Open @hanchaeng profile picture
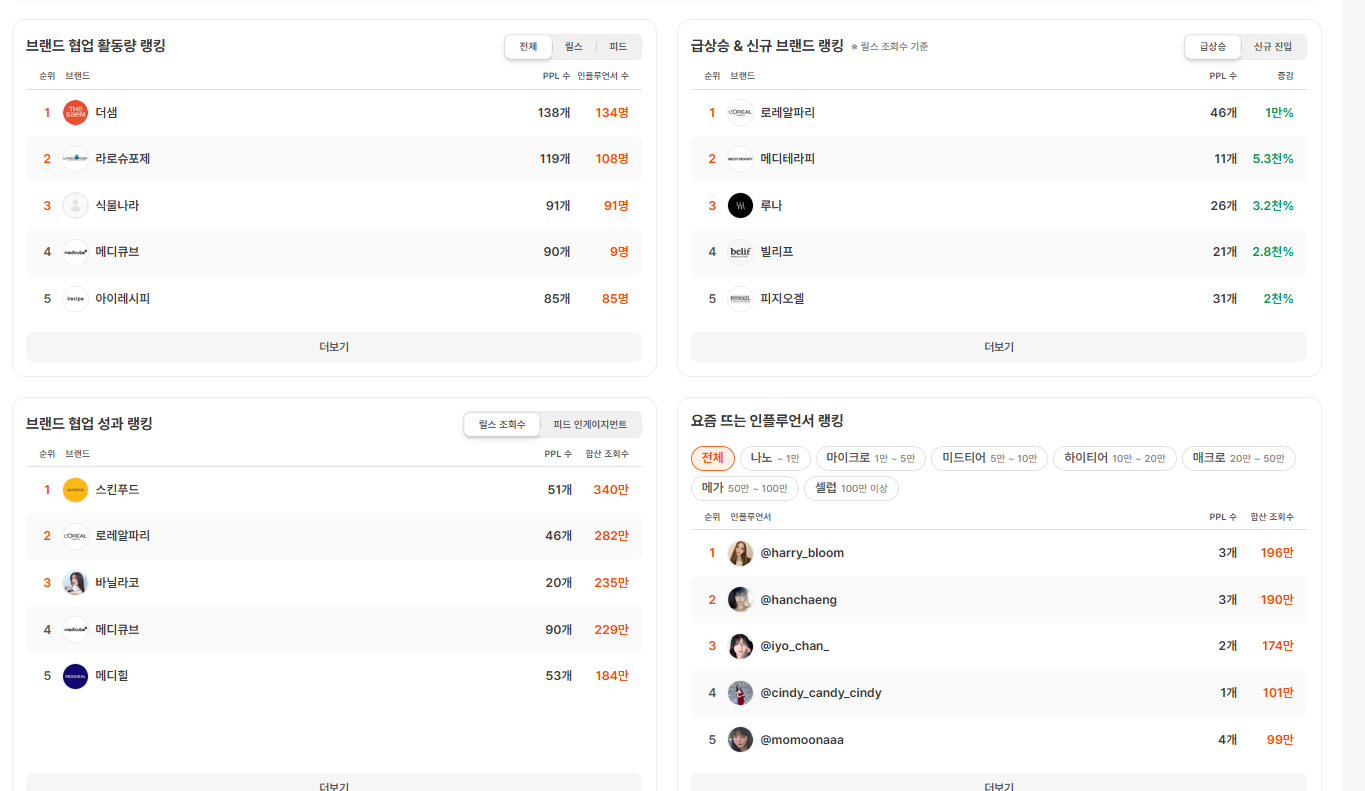1365x791 pixels. tap(740, 600)
